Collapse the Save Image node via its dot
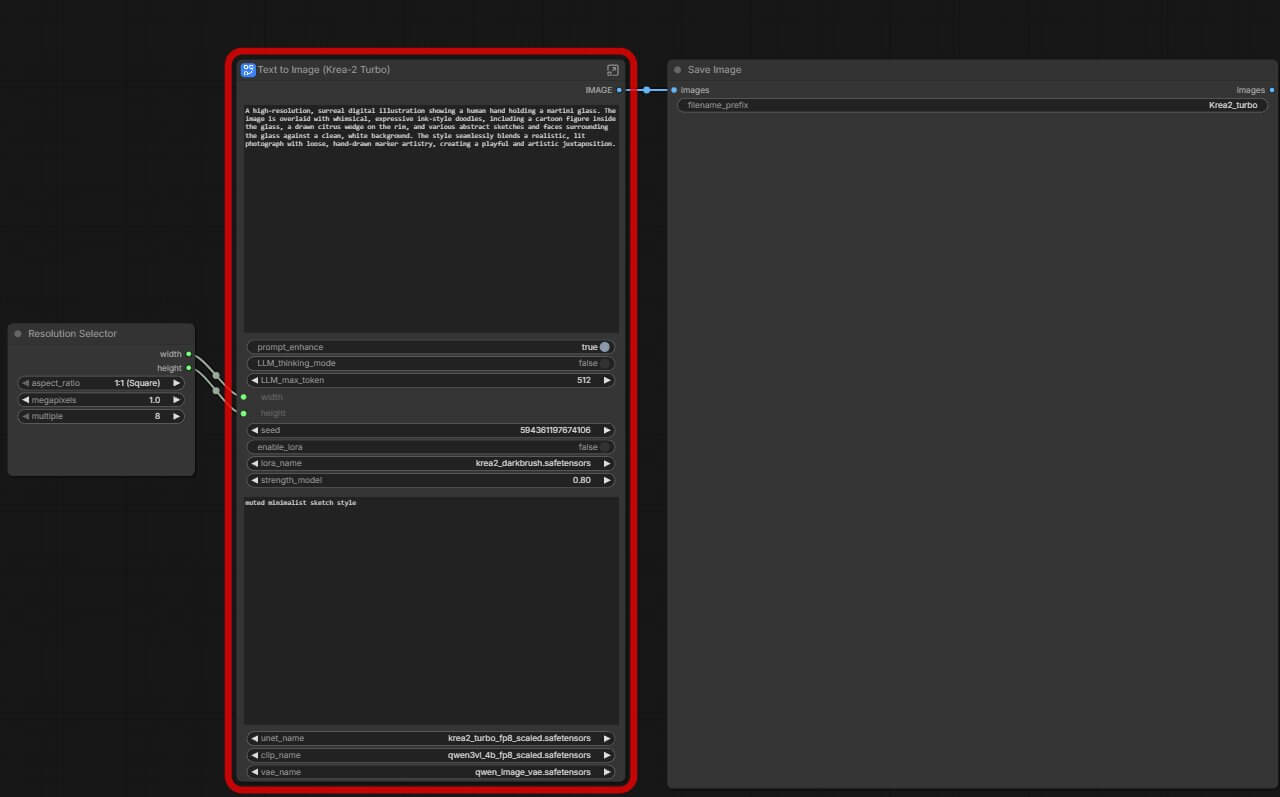The image size is (1280, 797). coord(678,70)
